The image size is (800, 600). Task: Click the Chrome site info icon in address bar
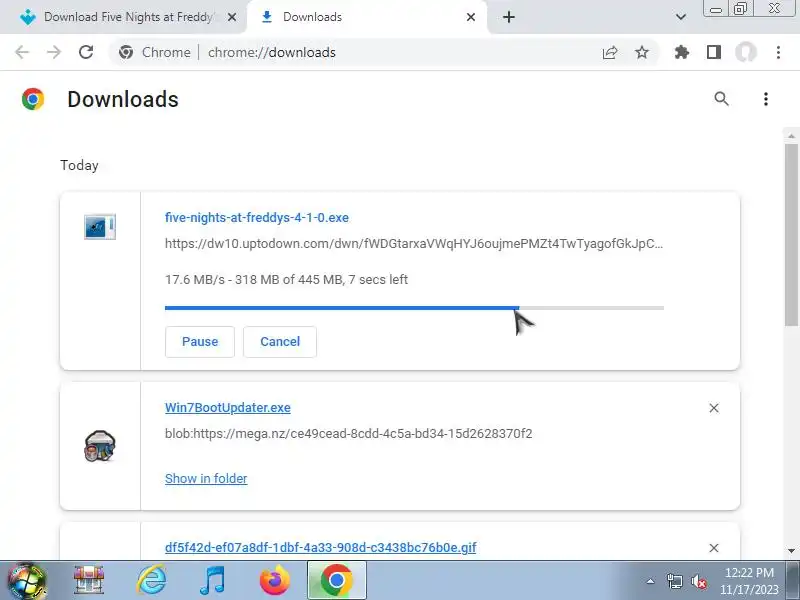tap(126, 52)
